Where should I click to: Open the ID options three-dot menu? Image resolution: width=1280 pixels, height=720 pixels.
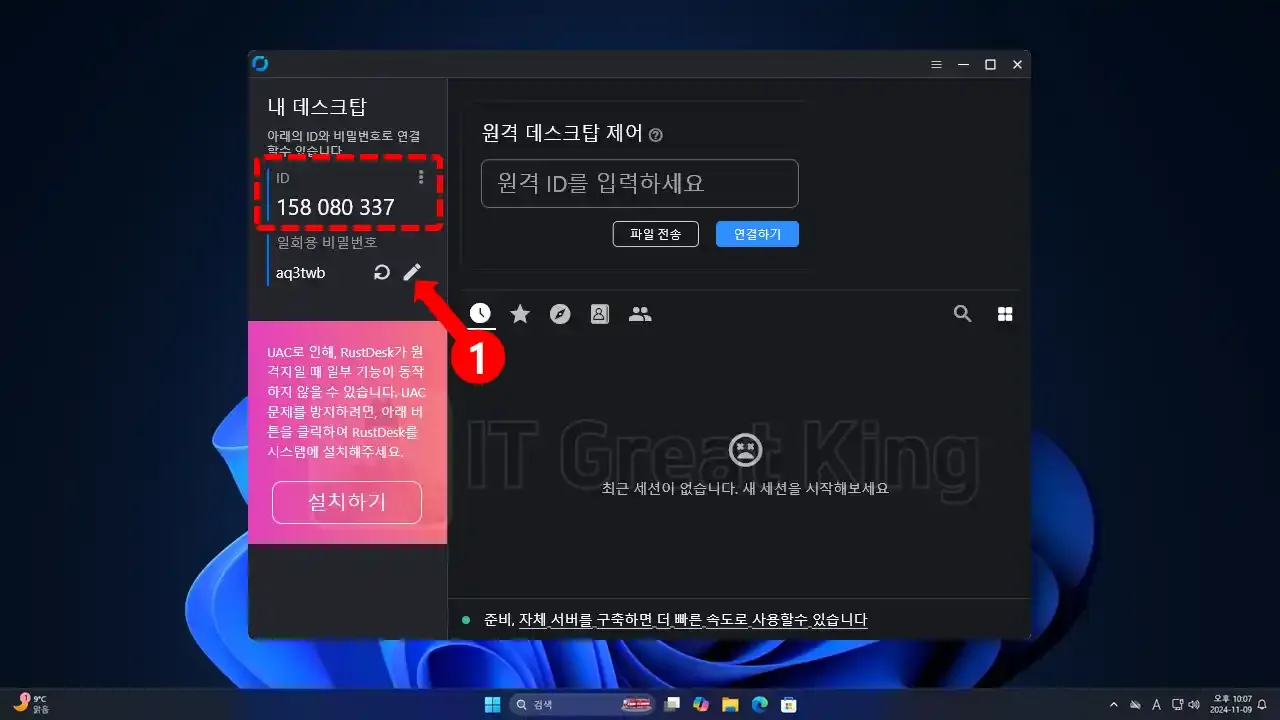click(421, 177)
